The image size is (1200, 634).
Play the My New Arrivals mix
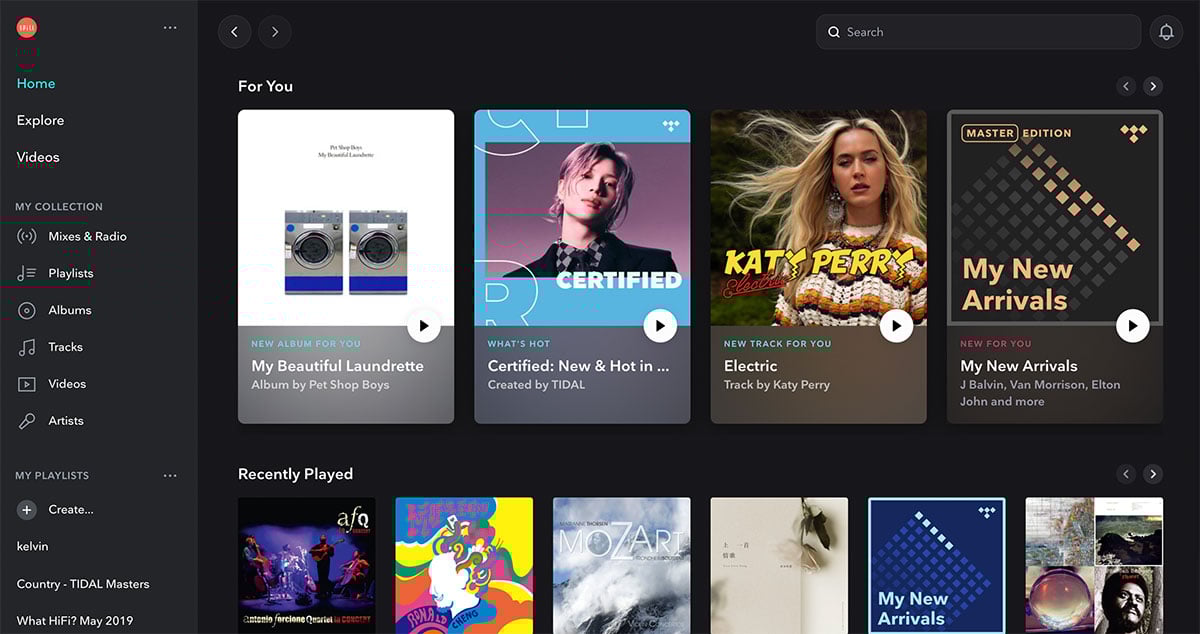click(1132, 326)
